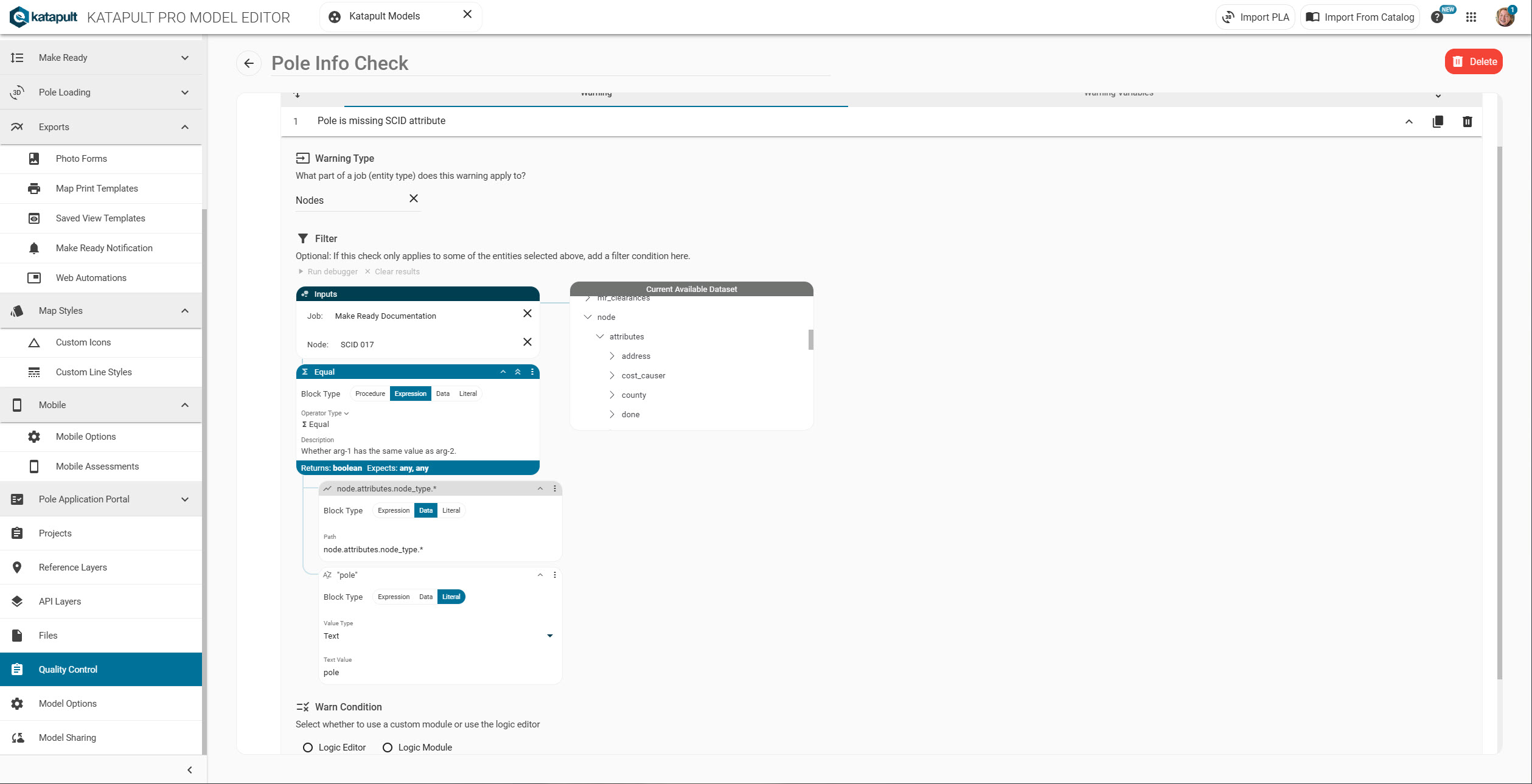Remove the SCID 017 node input
This screenshot has height=784, width=1532.
point(527,342)
